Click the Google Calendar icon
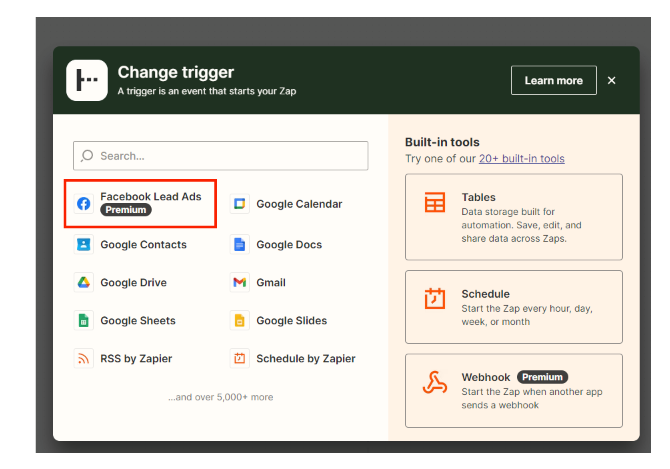 [240, 204]
